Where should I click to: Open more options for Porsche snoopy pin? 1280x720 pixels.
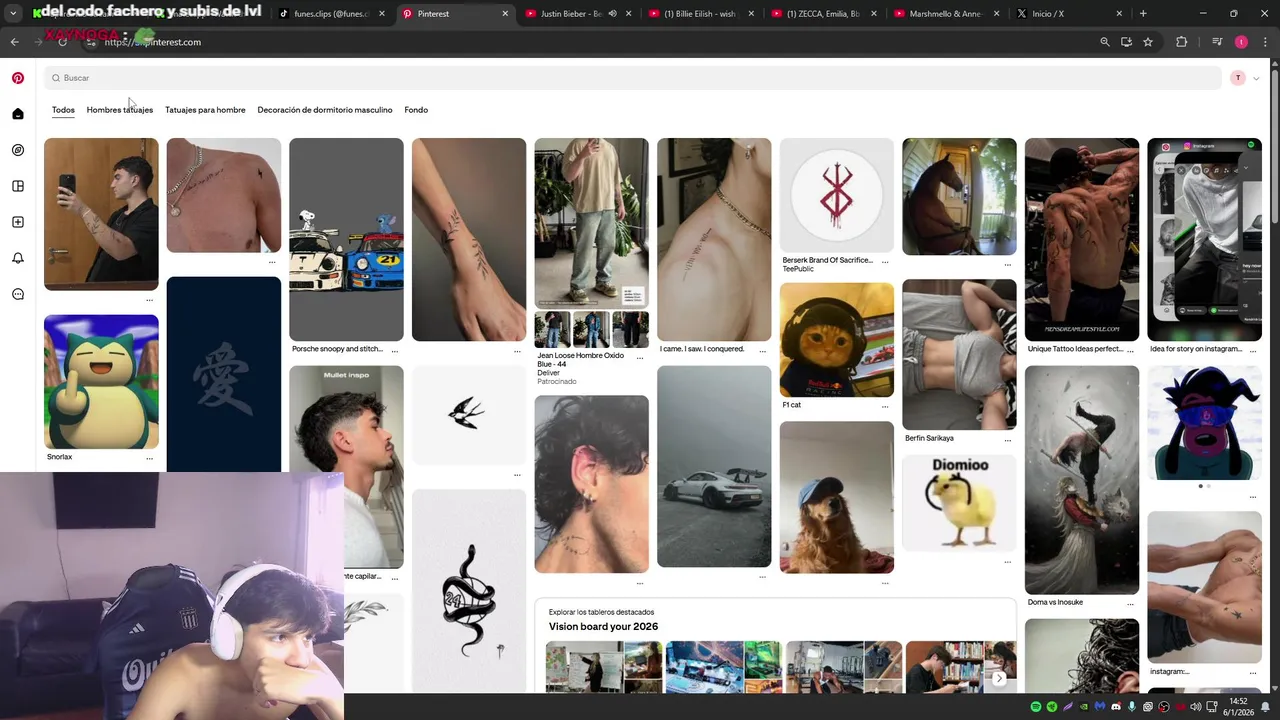(x=395, y=351)
